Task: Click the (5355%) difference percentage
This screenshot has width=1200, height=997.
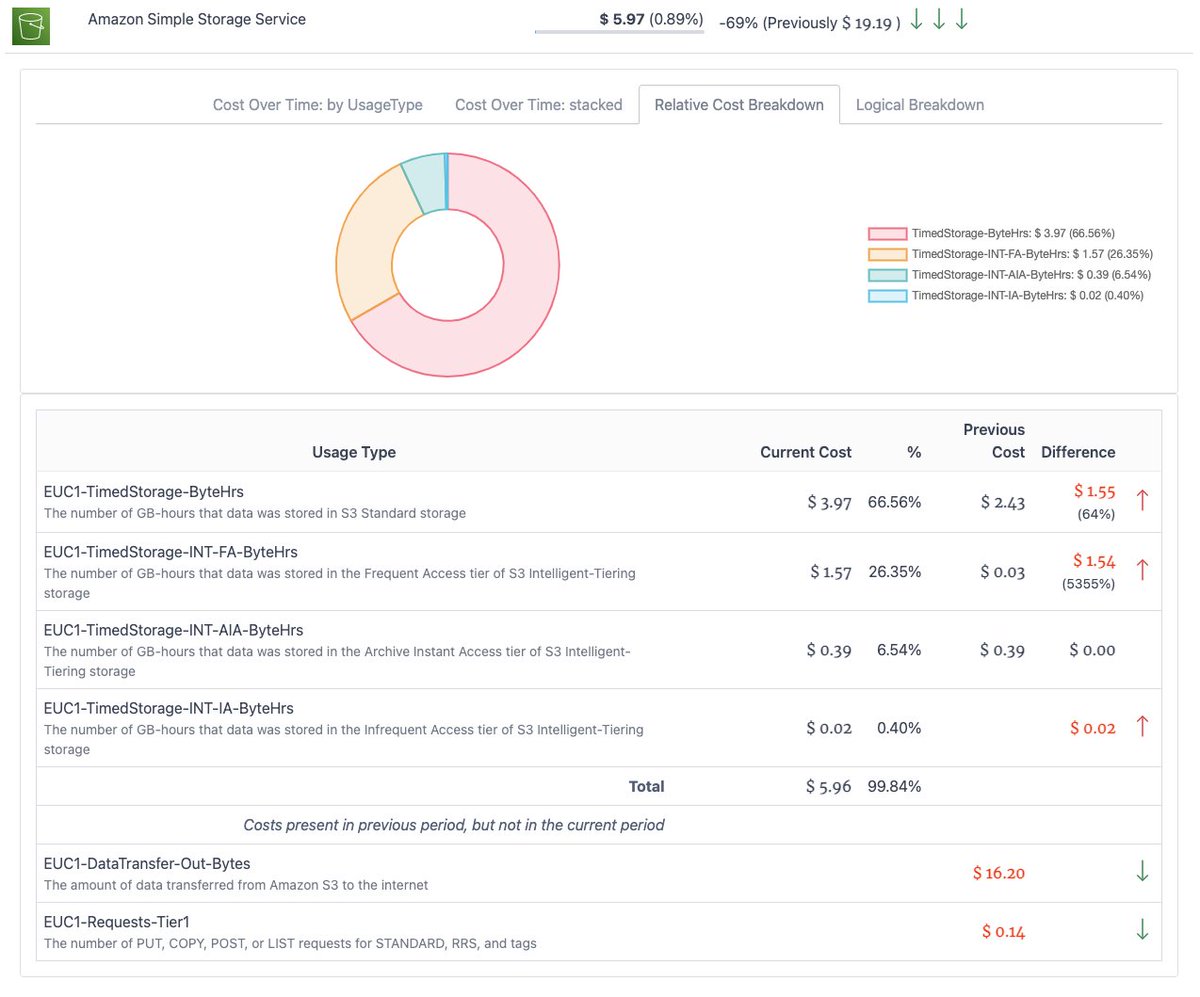Action: pos(1088,583)
